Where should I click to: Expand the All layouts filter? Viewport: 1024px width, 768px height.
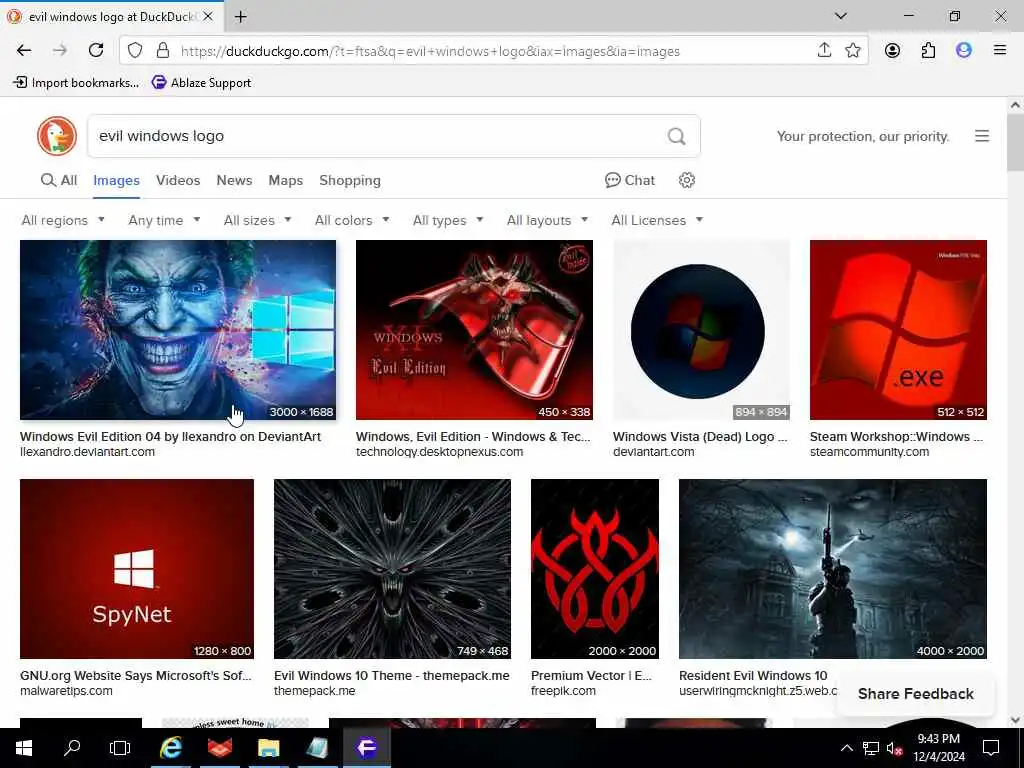[547, 220]
